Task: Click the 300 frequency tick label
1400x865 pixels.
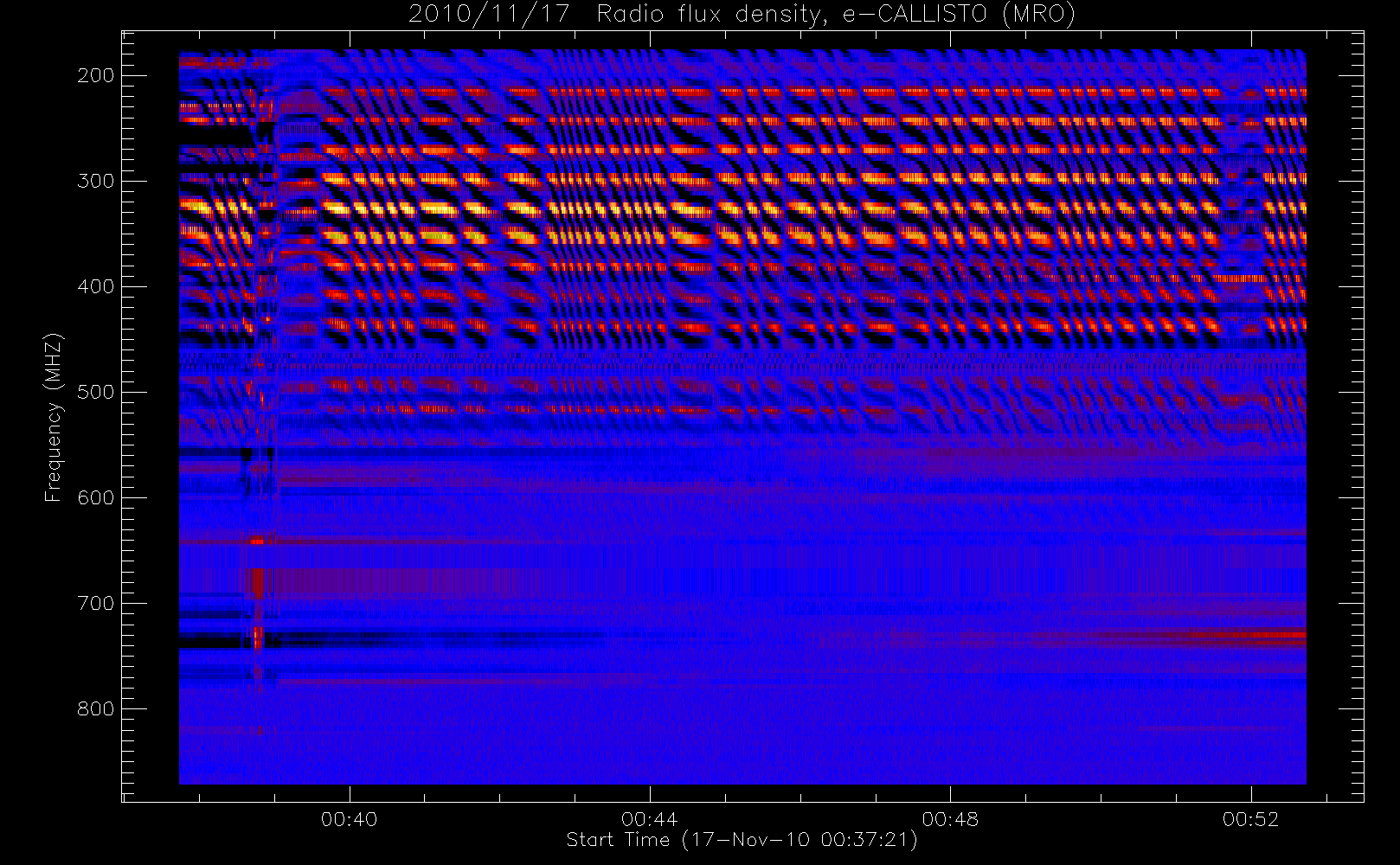Action: pyautogui.click(x=95, y=181)
